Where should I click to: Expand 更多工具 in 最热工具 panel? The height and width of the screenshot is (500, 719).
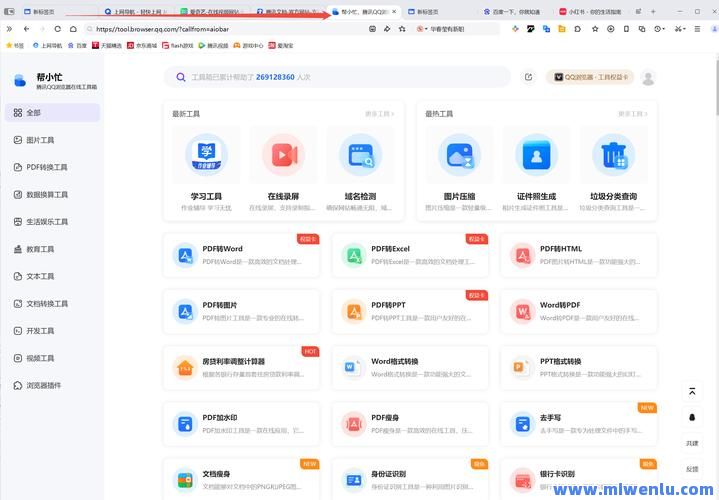[633, 114]
